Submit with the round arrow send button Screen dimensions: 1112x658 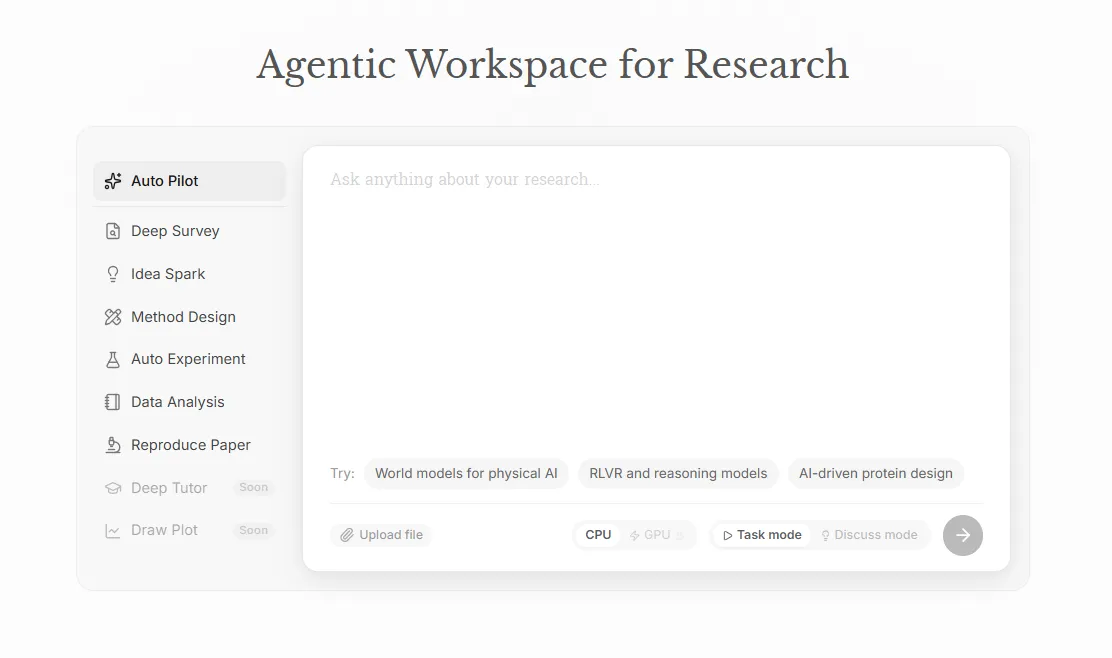(962, 535)
